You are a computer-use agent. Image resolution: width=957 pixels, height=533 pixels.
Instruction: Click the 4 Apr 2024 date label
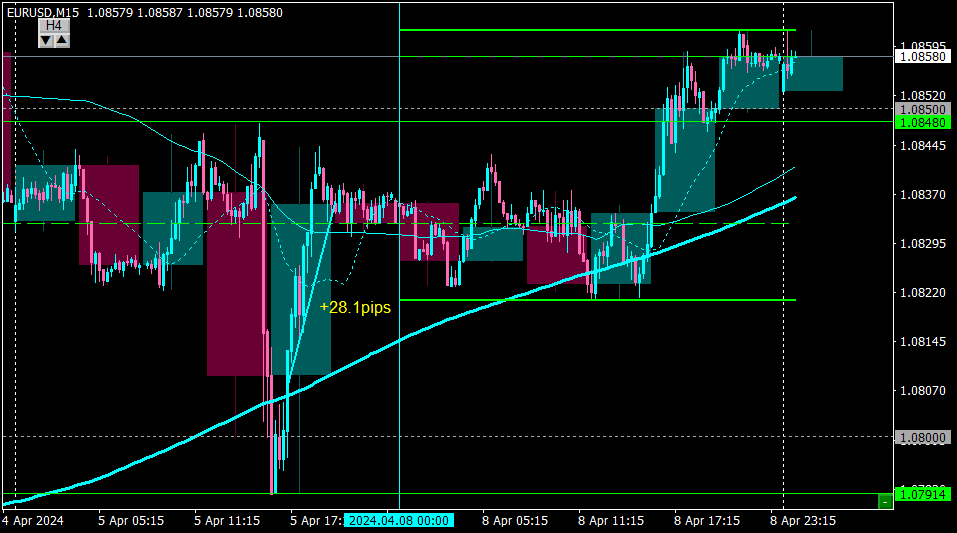33,521
